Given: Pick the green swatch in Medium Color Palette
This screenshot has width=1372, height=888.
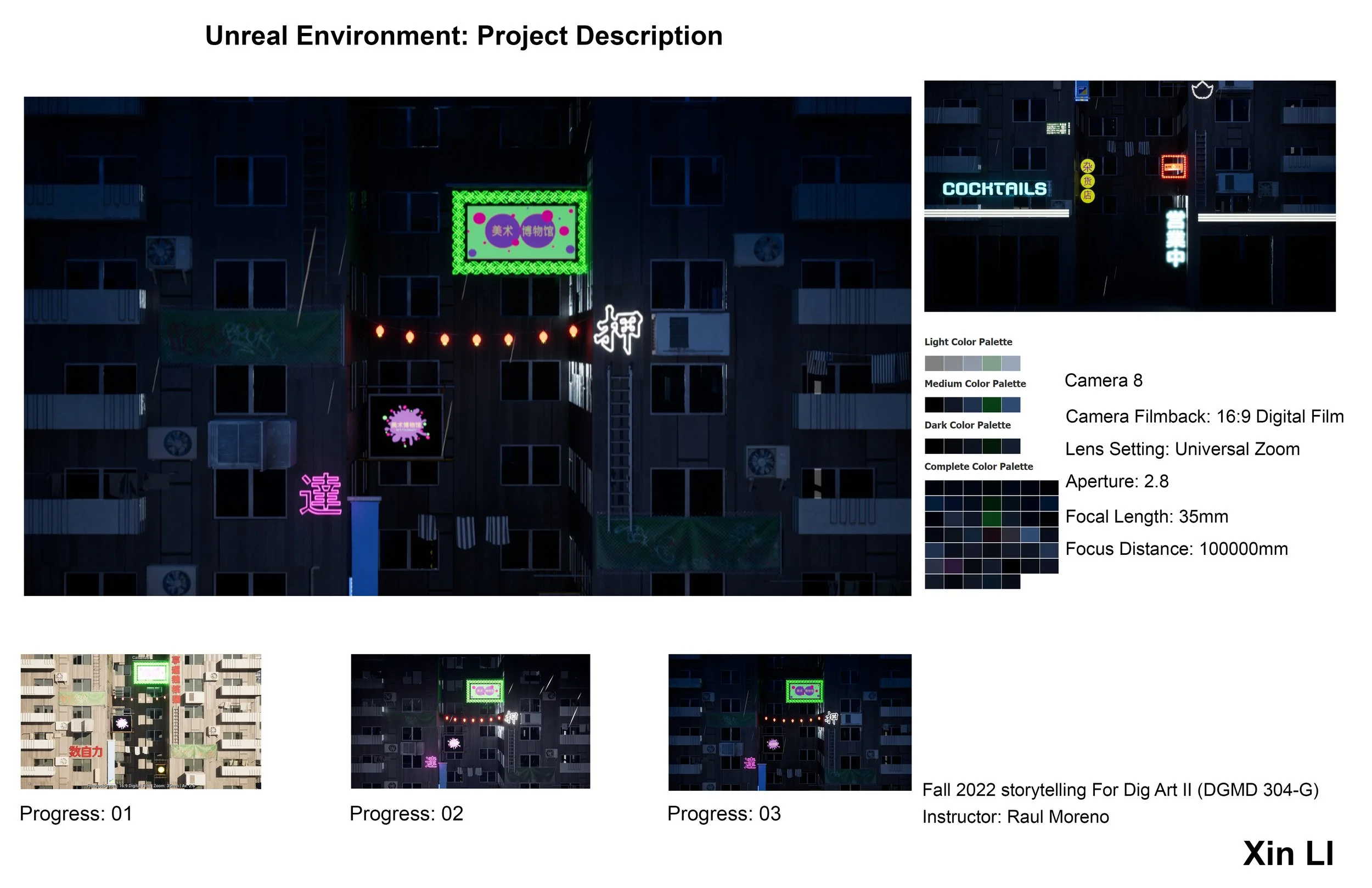Looking at the screenshot, I should coord(992,405).
